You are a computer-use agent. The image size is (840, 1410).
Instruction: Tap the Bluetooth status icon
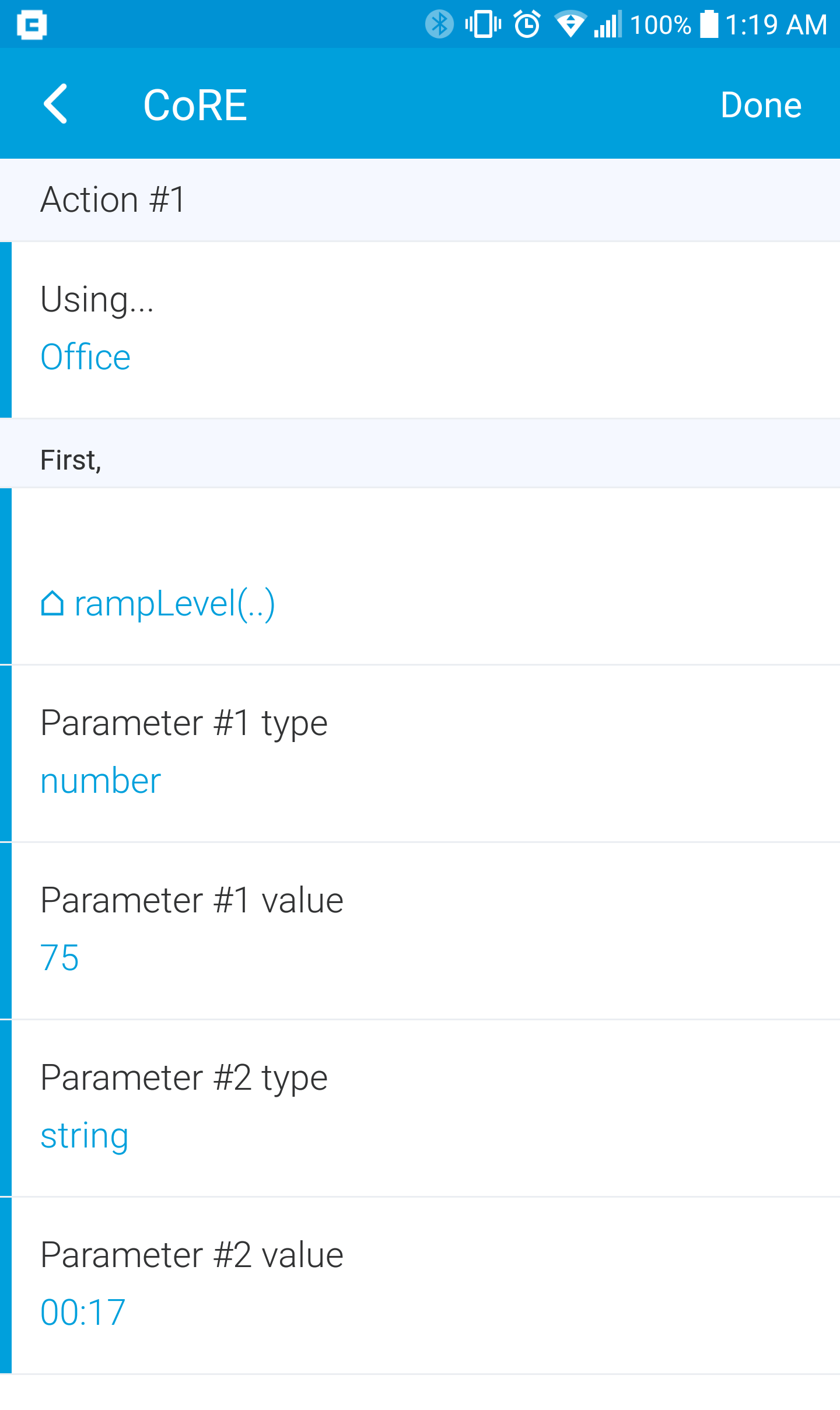(x=439, y=25)
